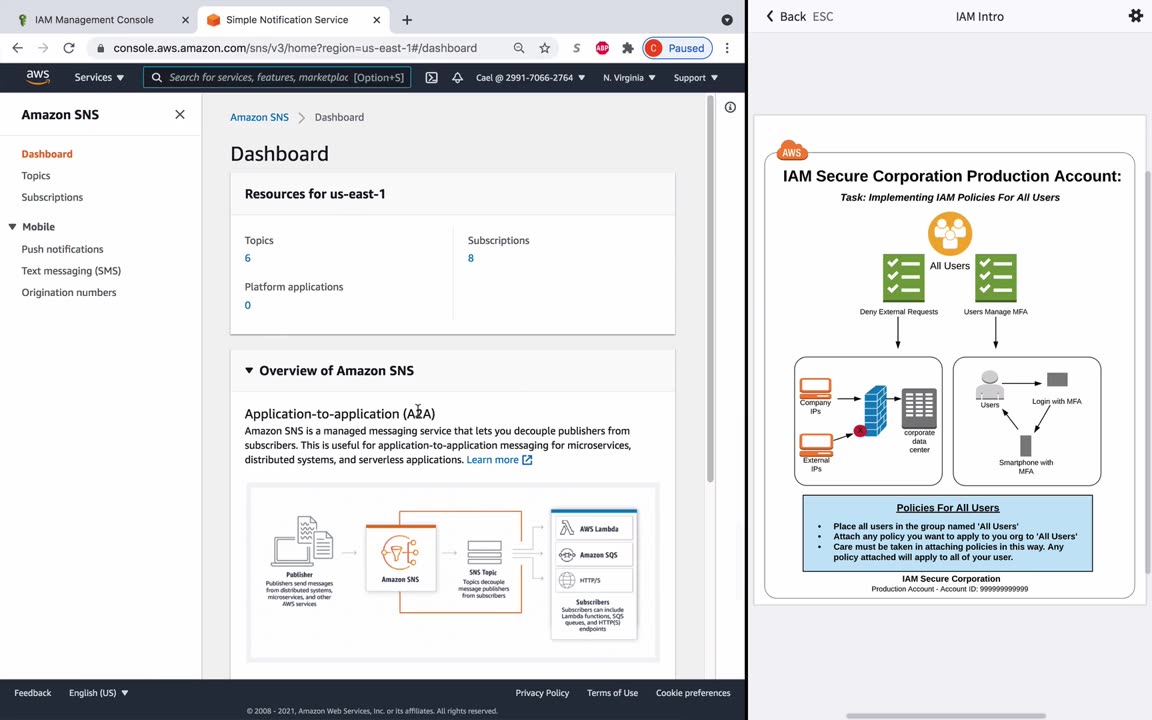Open the N. Virginia region dropdown
The width and height of the screenshot is (1152, 720).
click(629, 77)
